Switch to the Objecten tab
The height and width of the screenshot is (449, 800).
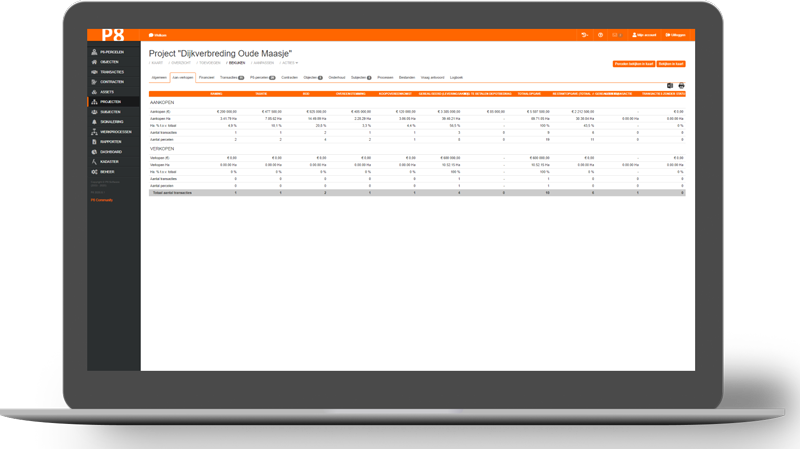click(x=313, y=78)
